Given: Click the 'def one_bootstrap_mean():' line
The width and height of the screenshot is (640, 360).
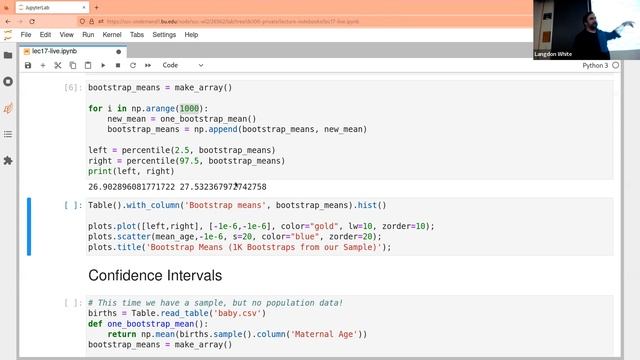Looking at the screenshot, I should (x=148, y=324).
